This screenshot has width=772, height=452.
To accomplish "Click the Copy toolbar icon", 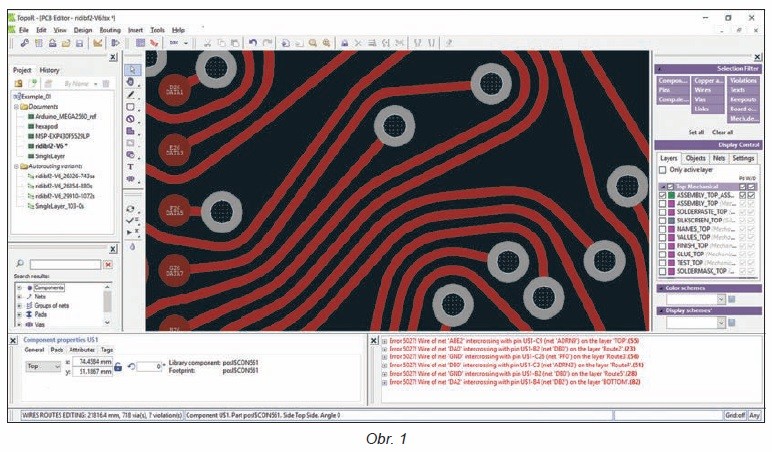I will coord(221,43).
